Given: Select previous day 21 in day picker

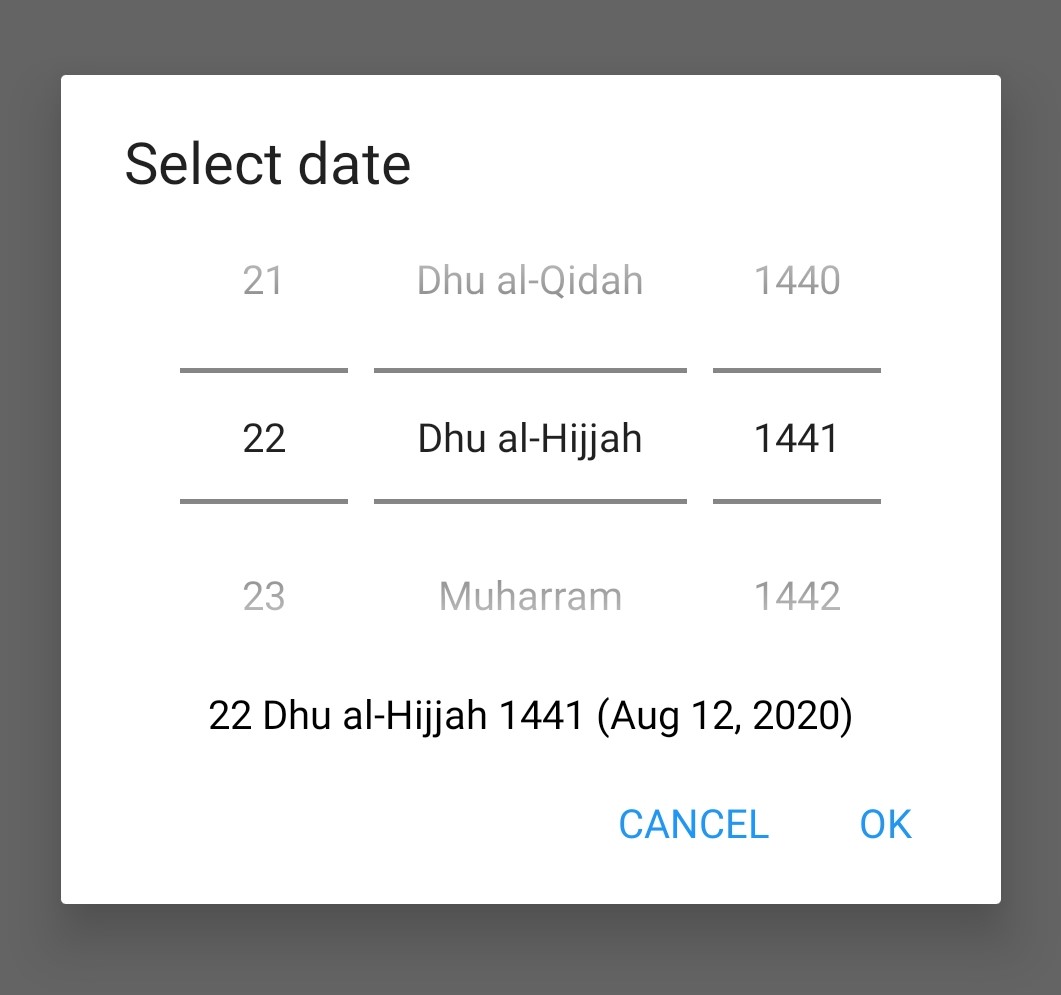Looking at the screenshot, I should click(264, 281).
